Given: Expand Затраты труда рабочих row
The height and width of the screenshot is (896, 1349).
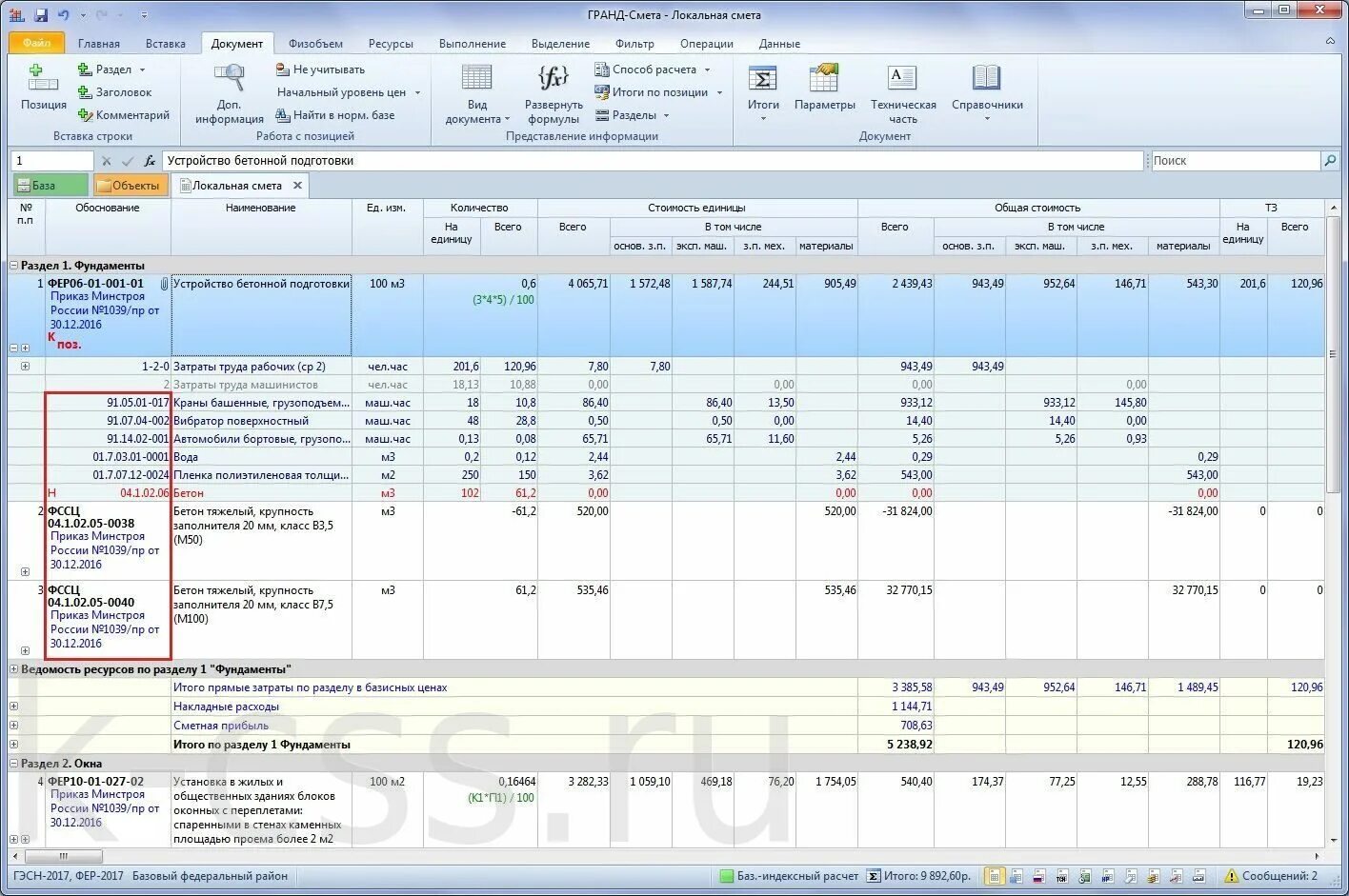Looking at the screenshot, I should pos(26,367).
